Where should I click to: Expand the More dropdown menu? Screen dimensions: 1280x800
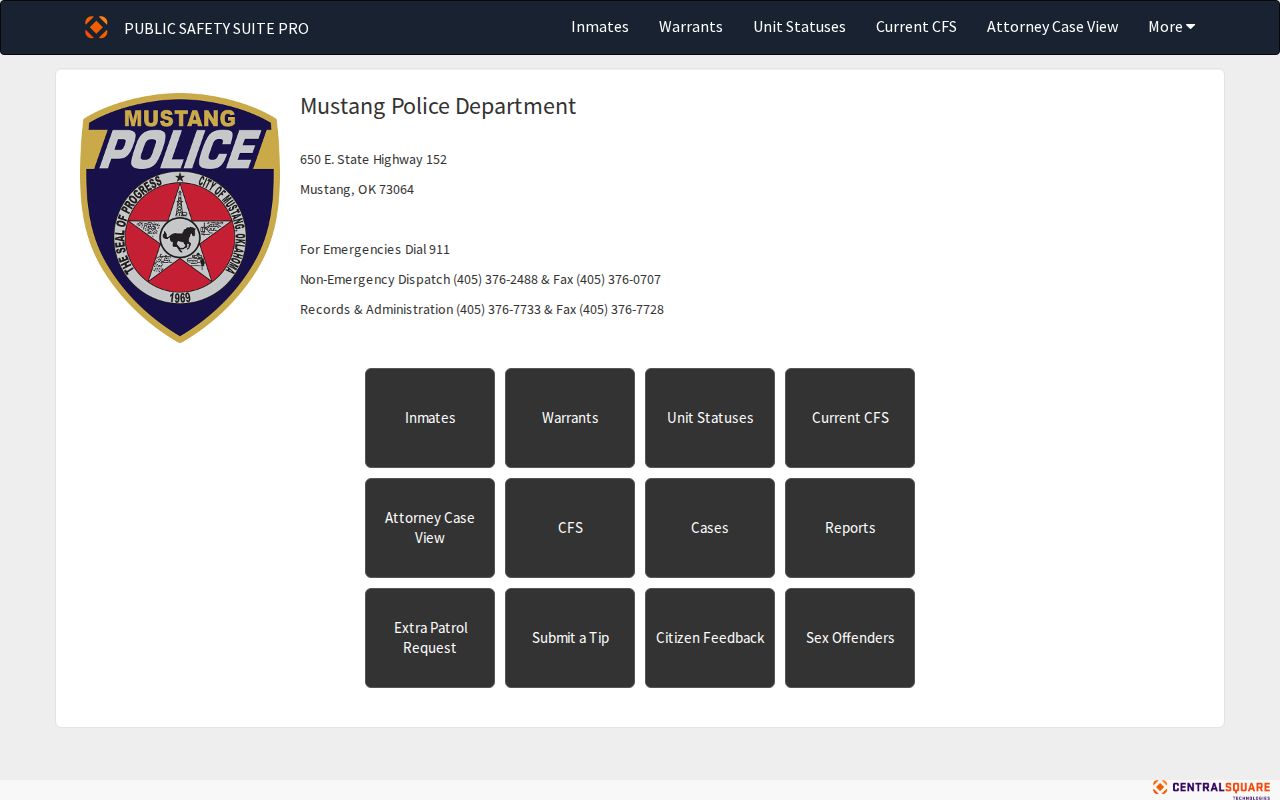pyautogui.click(x=1172, y=27)
